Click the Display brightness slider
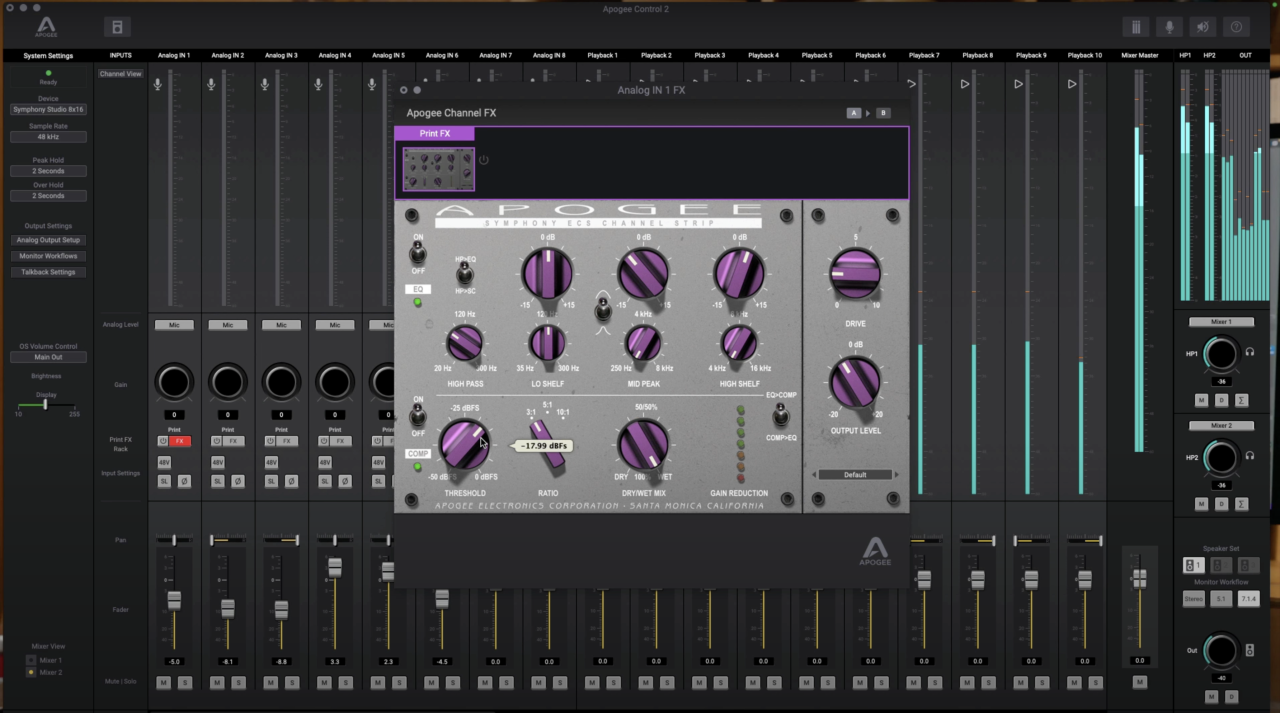Image resolution: width=1280 pixels, height=713 pixels. (x=46, y=405)
